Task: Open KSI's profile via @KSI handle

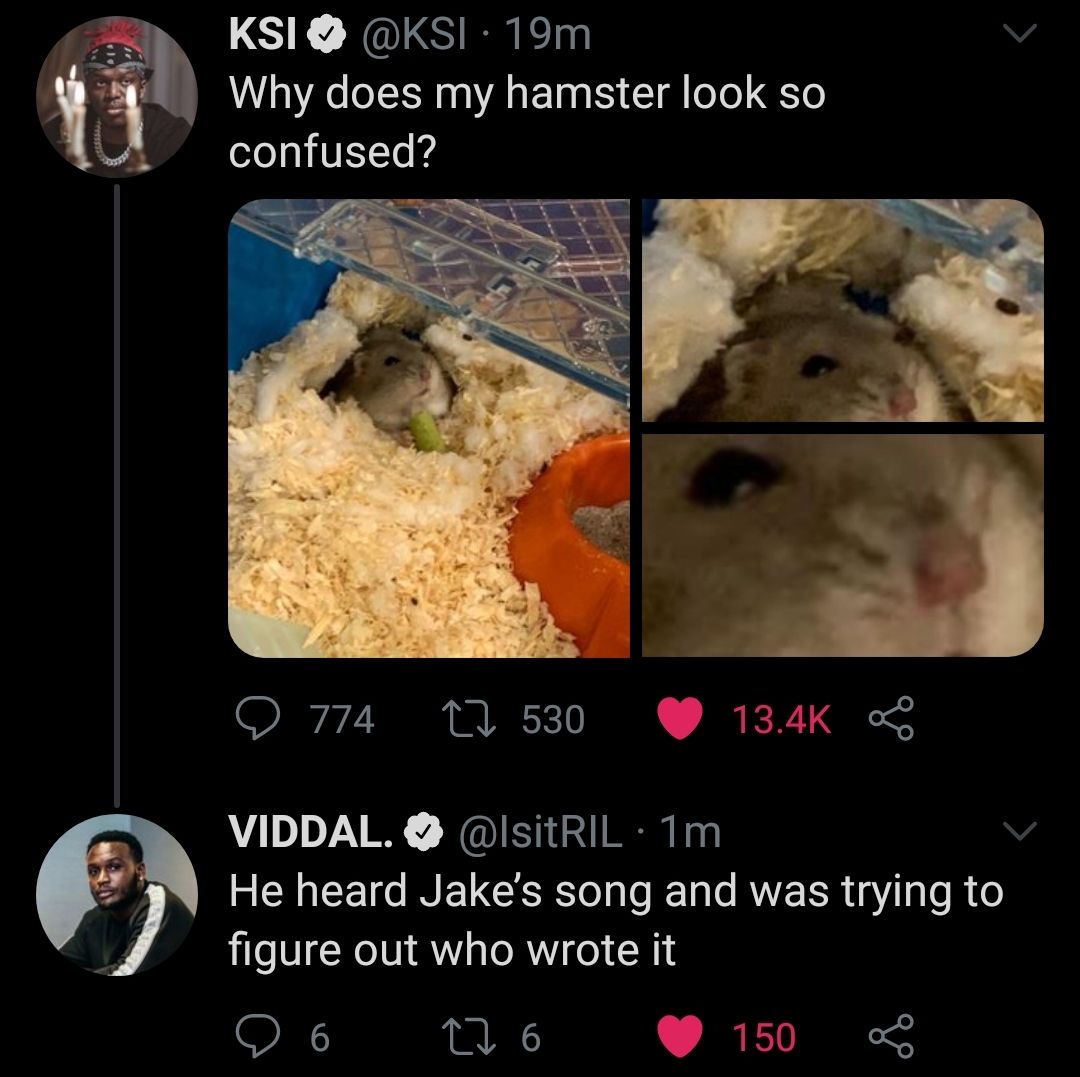Action: point(414,33)
